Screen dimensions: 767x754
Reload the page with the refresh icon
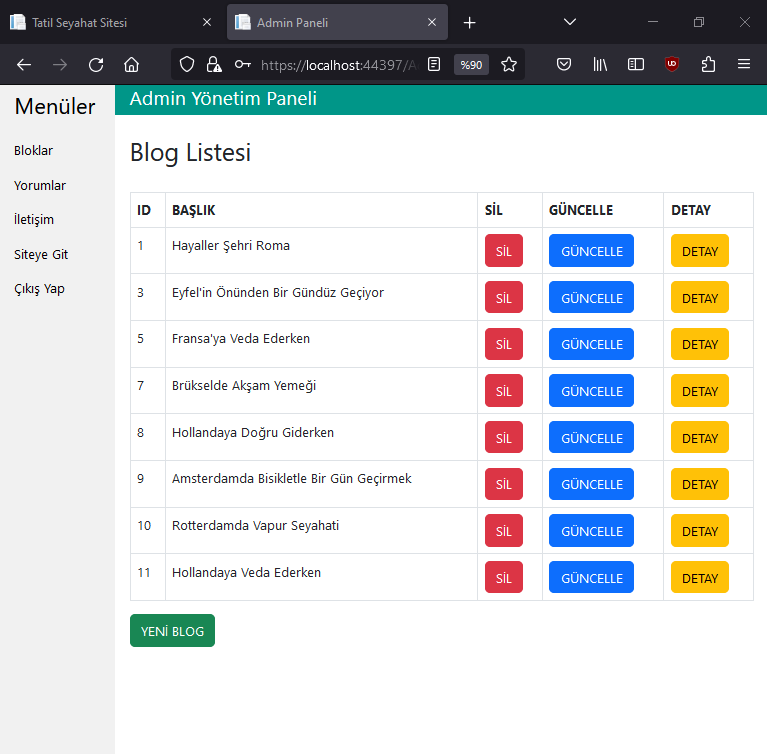[96, 65]
